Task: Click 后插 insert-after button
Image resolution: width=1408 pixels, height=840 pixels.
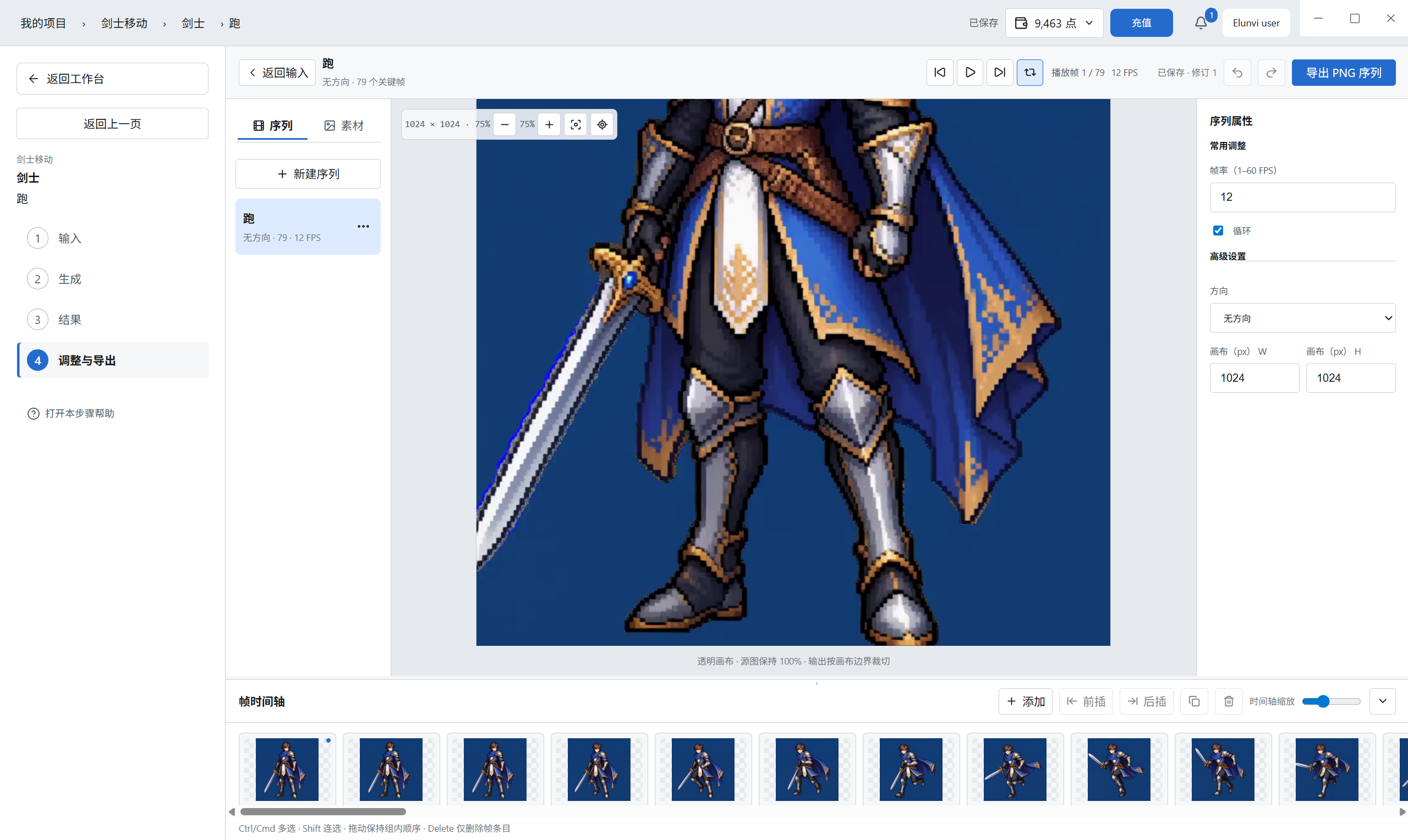Action: (x=1147, y=701)
